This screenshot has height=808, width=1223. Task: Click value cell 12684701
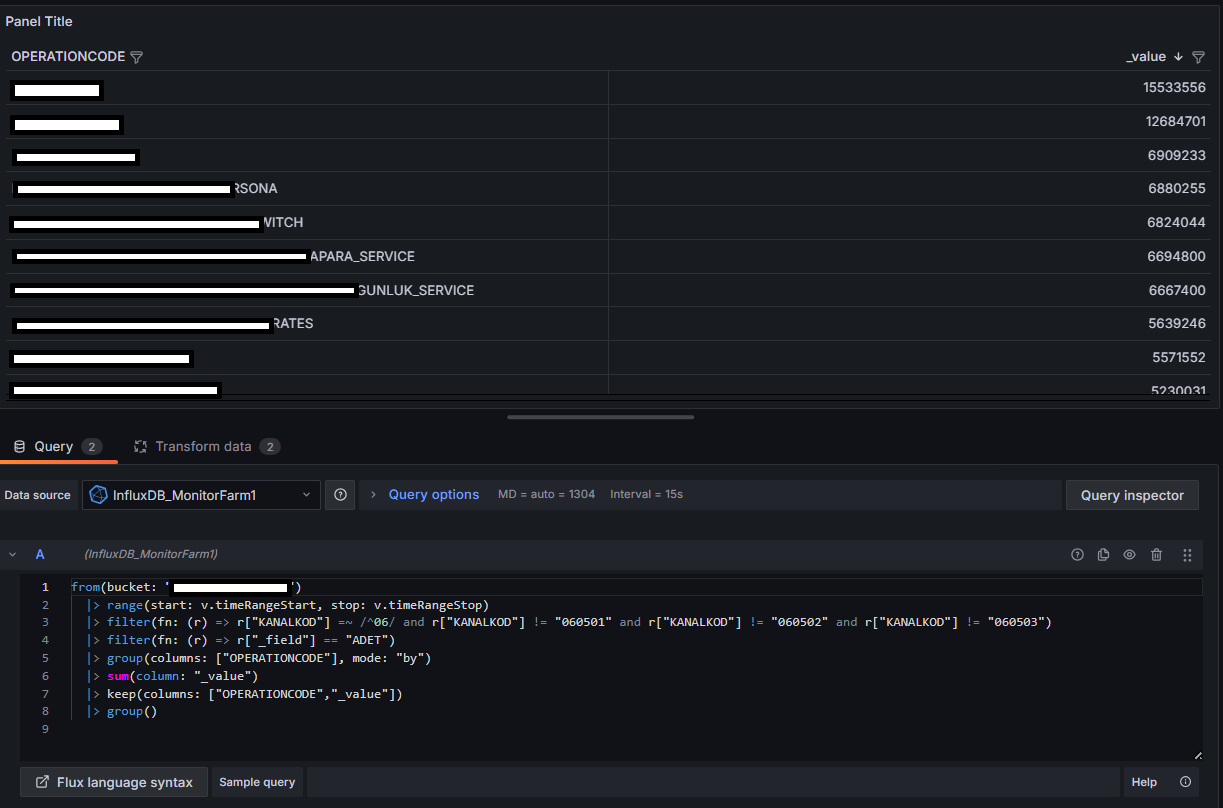(x=1174, y=121)
